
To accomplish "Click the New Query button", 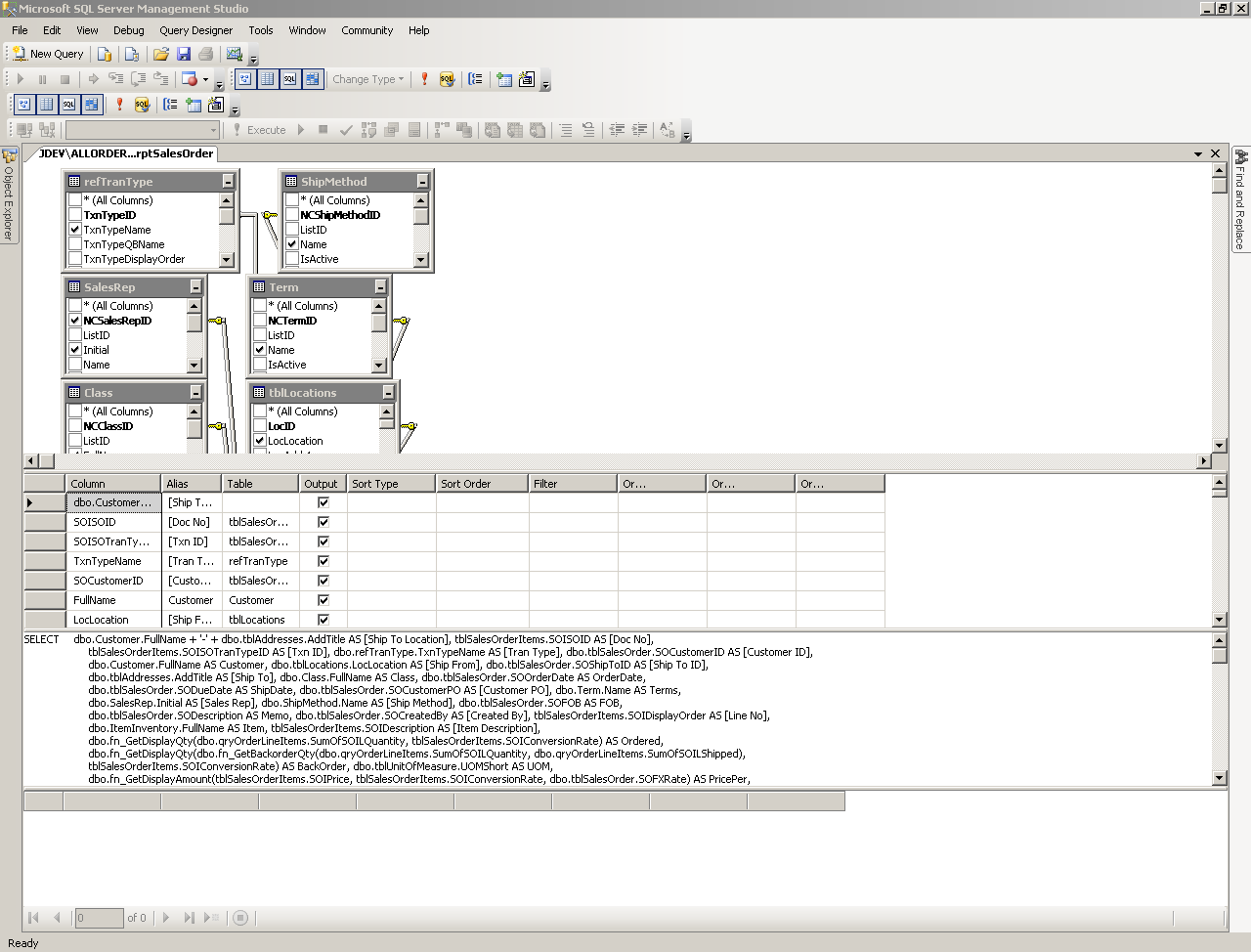I will [x=48, y=55].
